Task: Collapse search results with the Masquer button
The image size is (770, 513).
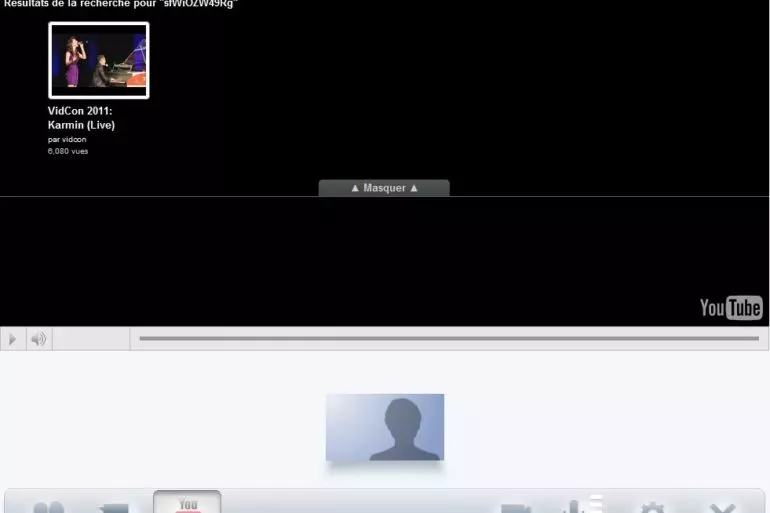Action: tap(384, 188)
